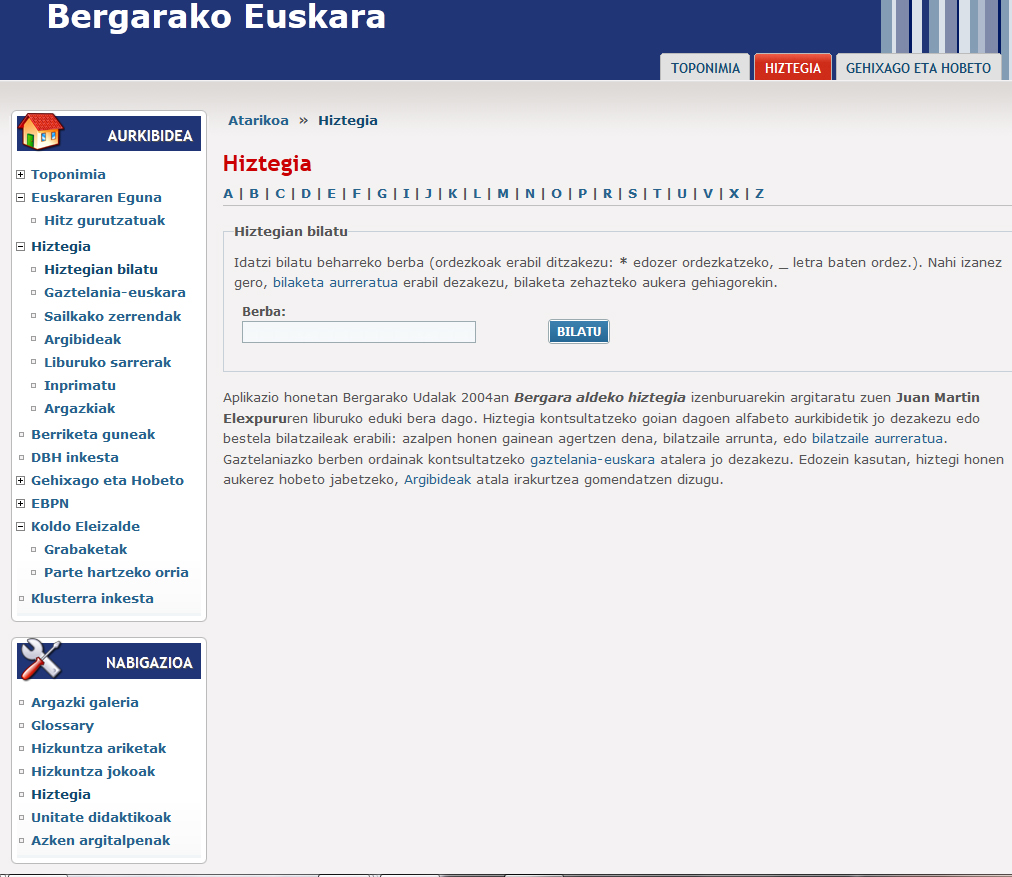Open Gaztelania-euskara sidebar item
This screenshot has height=877, width=1012.
(x=115, y=293)
